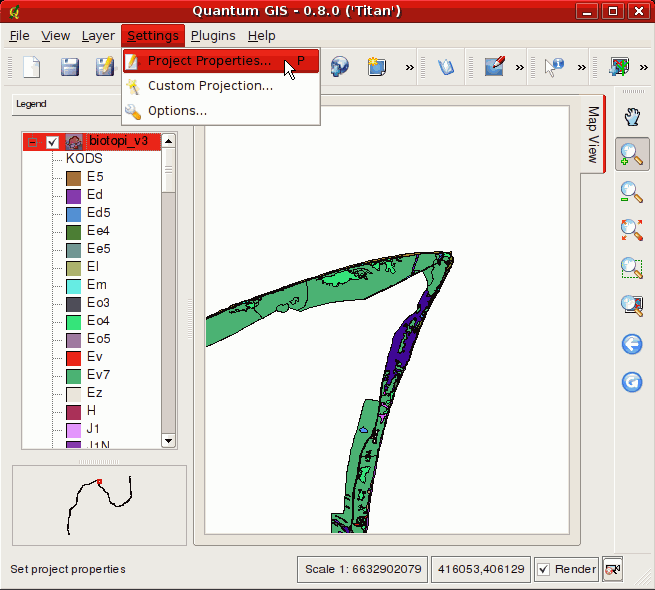This screenshot has height=590, width=655.
Task: Click the Em legend label
Action: (96, 285)
